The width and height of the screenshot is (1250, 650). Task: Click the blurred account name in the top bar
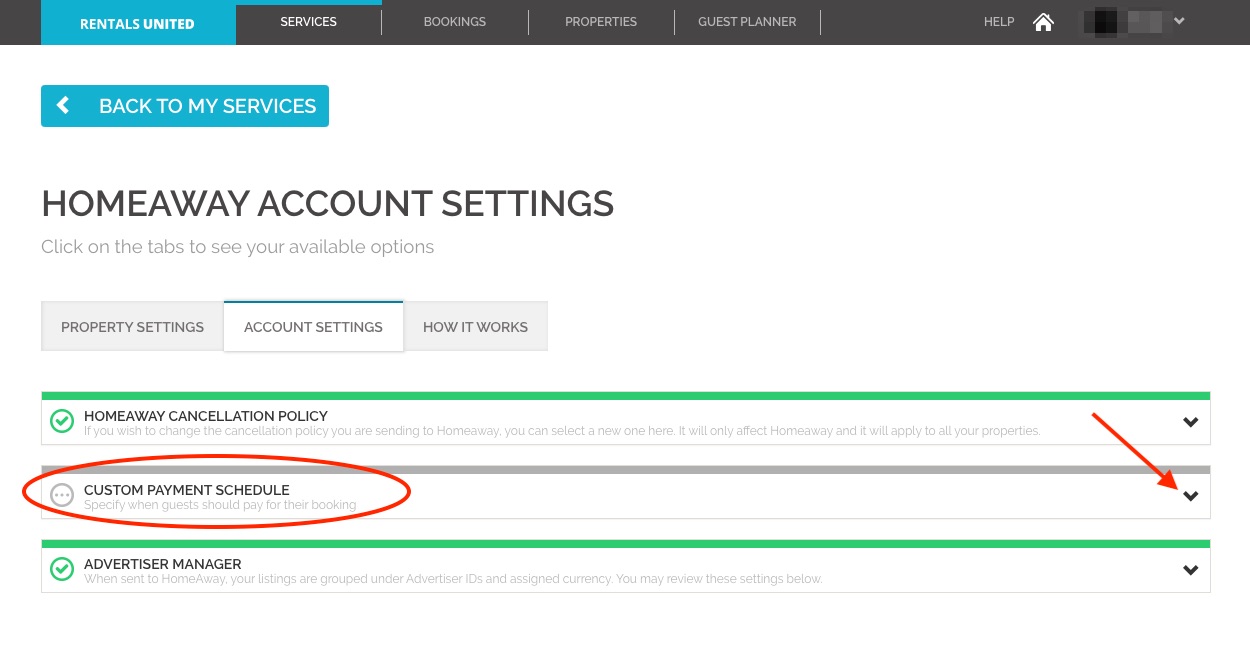point(1125,21)
